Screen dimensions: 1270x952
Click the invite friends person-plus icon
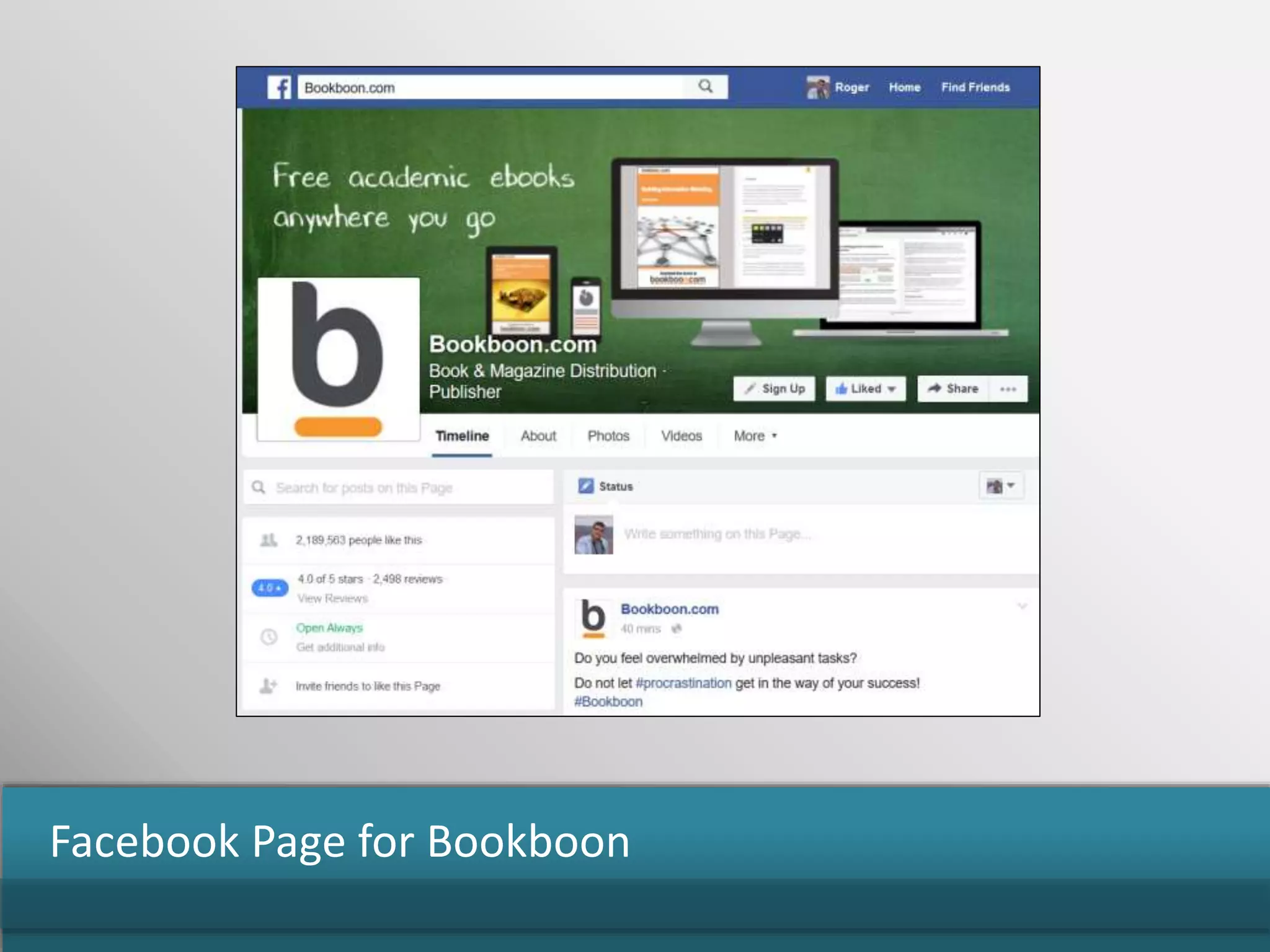269,686
